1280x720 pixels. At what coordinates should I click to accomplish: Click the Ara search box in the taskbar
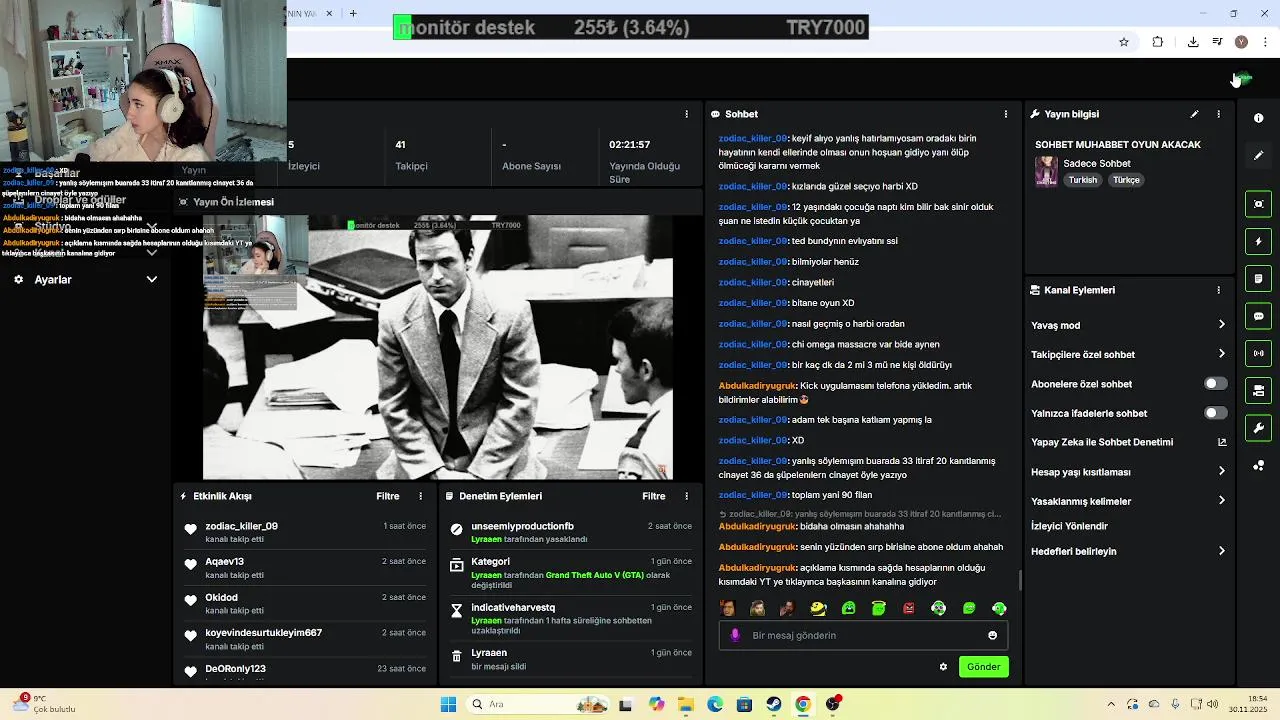539,704
